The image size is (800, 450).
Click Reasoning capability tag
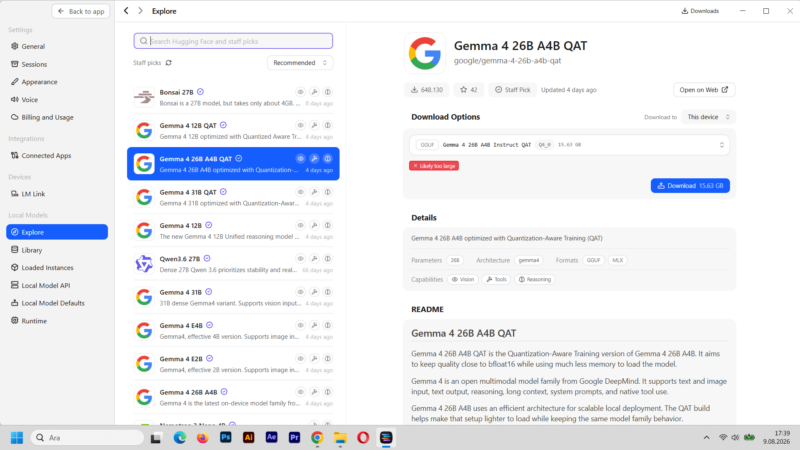click(x=535, y=280)
